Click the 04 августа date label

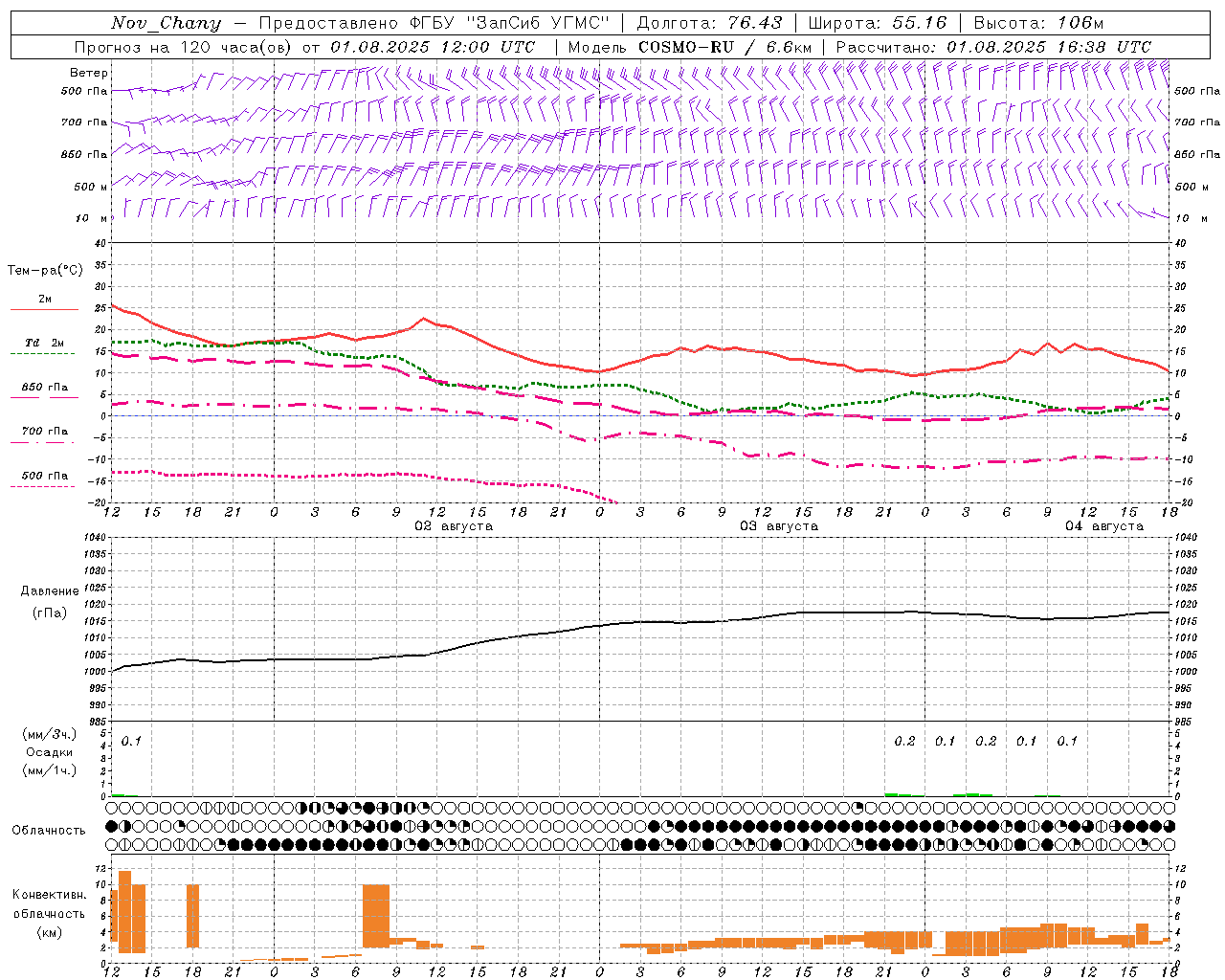(1104, 526)
